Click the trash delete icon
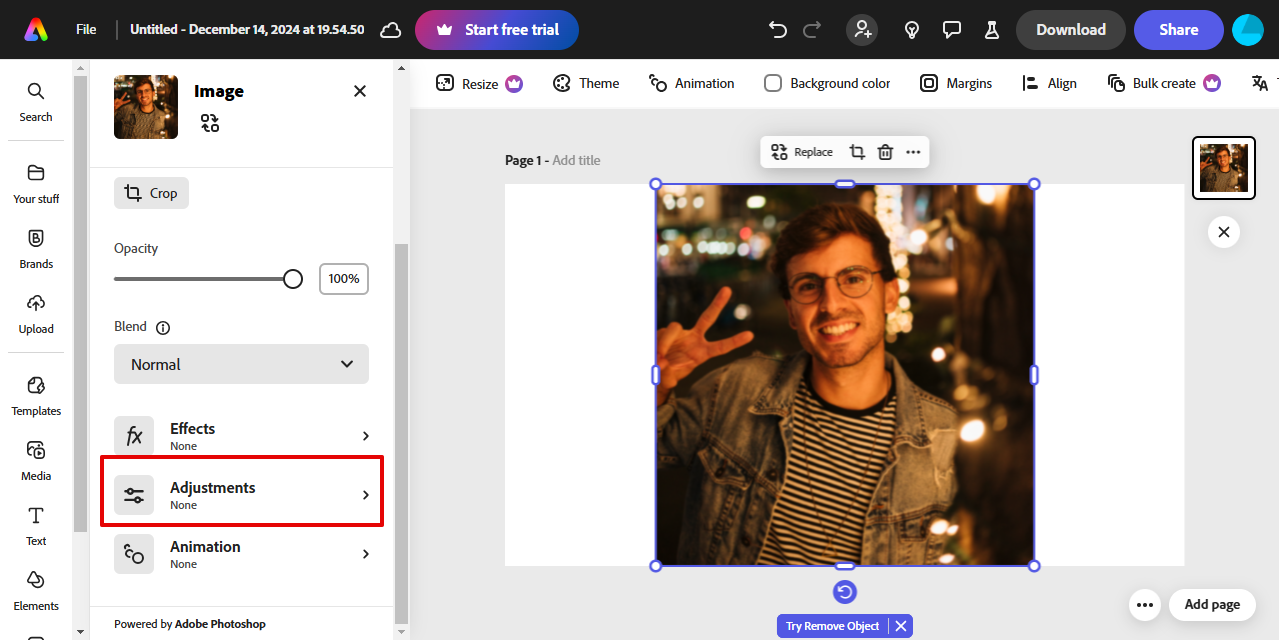Viewport: 1279px width, 640px height. click(x=885, y=152)
